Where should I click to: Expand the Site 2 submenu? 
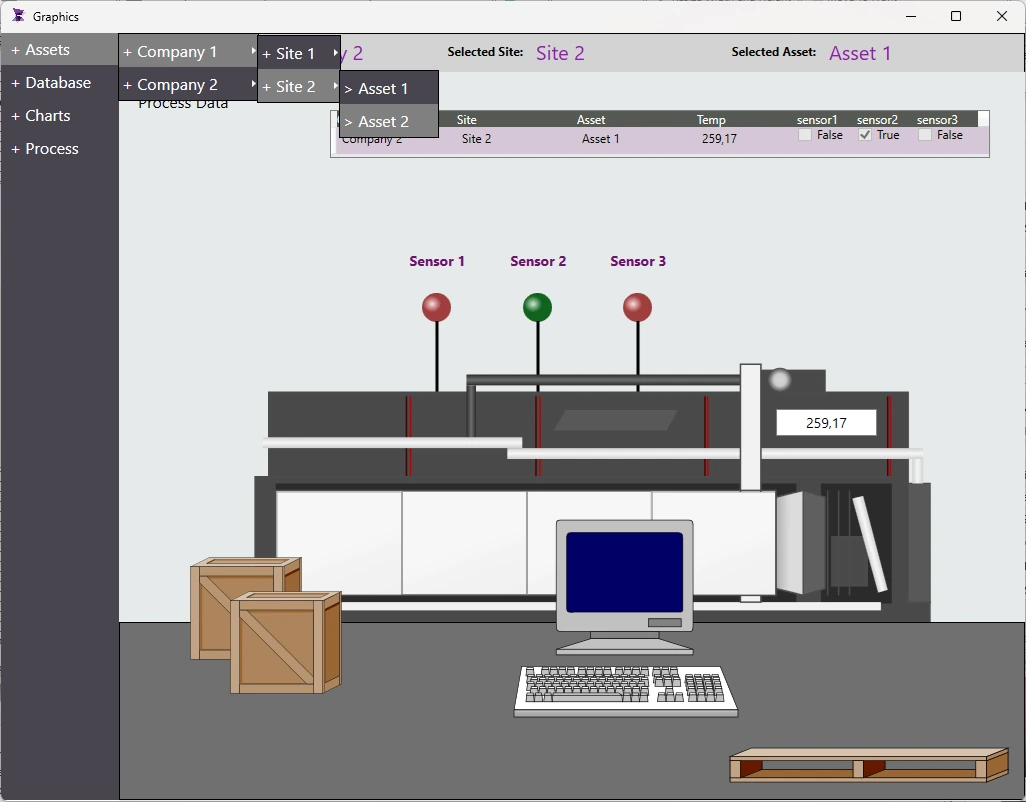(299, 86)
